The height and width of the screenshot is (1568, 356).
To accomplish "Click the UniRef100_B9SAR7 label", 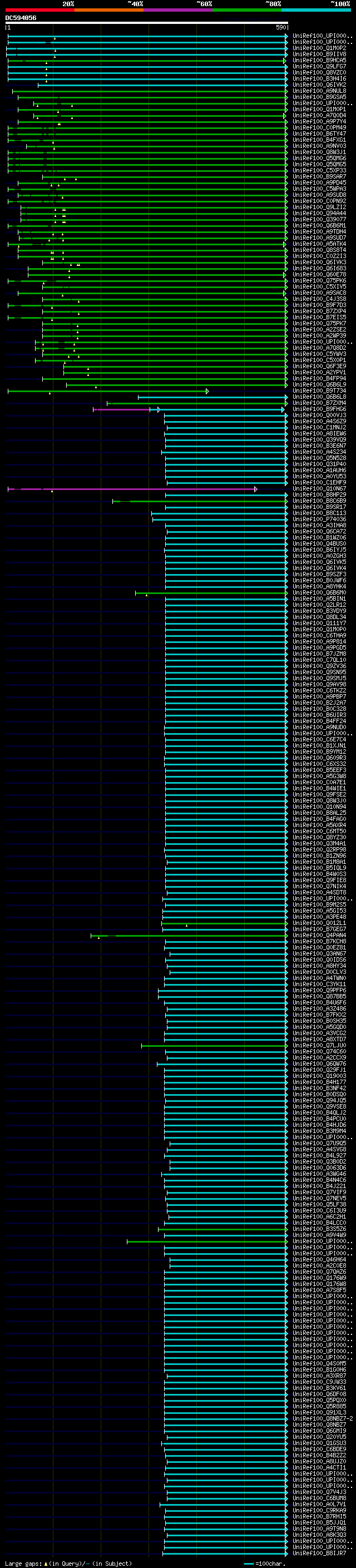I will coord(319,176).
